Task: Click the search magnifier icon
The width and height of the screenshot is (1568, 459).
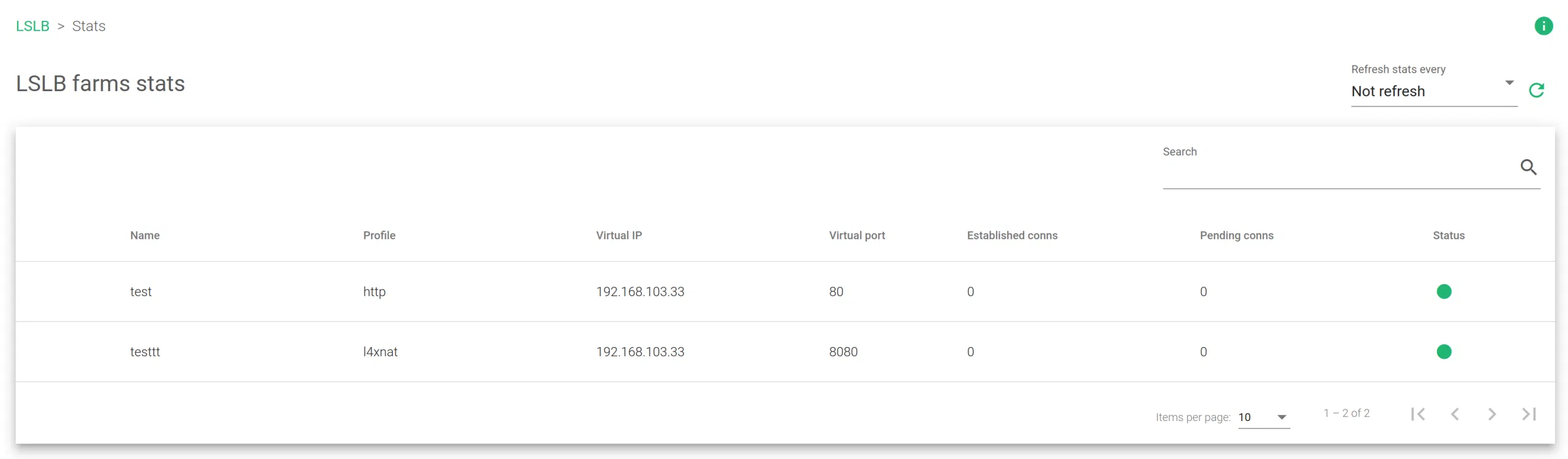Action: click(x=1528, y=167)
